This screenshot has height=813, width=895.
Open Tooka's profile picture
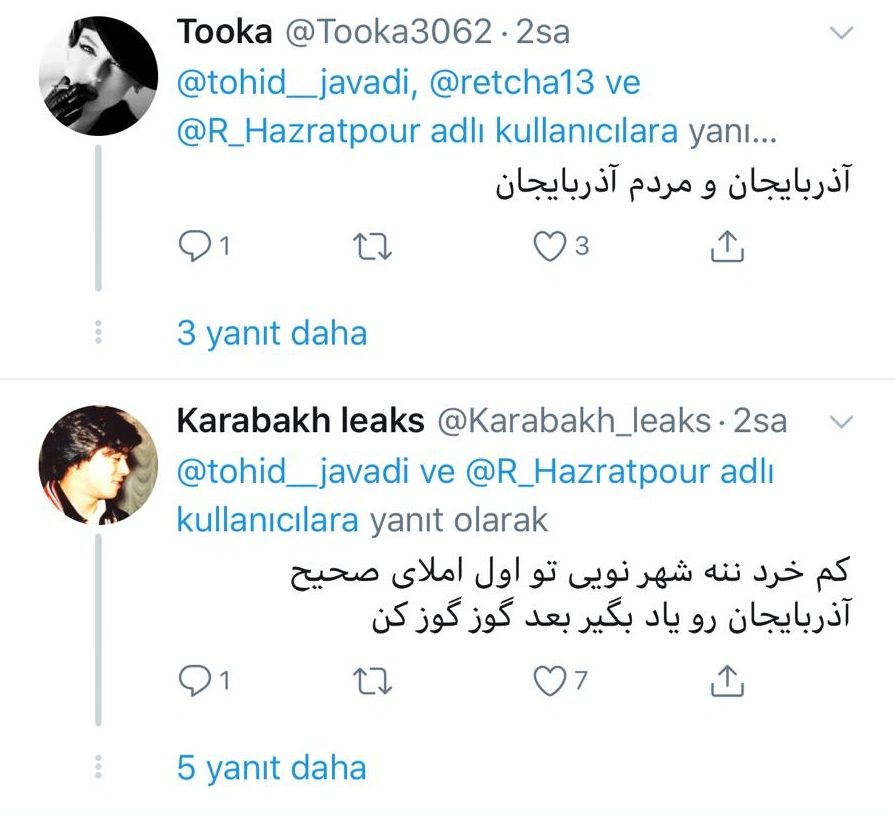pyautogui.click(x=98, y=76)
